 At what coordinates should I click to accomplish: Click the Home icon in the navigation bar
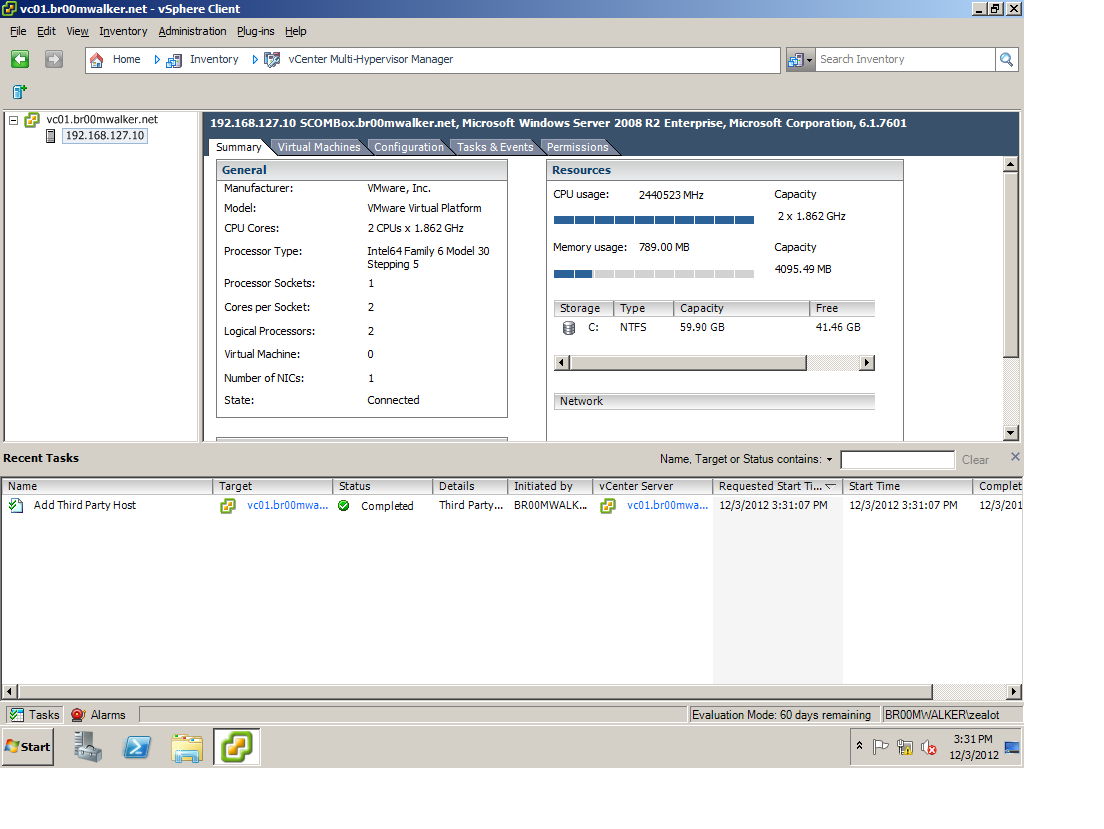pyautogui.click(x=97, y=60)
